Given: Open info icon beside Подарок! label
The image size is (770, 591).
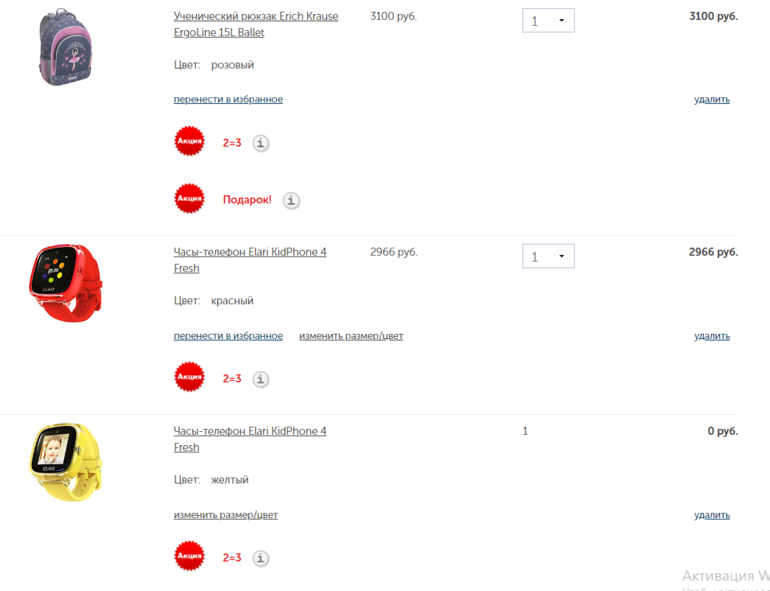Looking at the screenshot, I should click(x=291, y=200).
